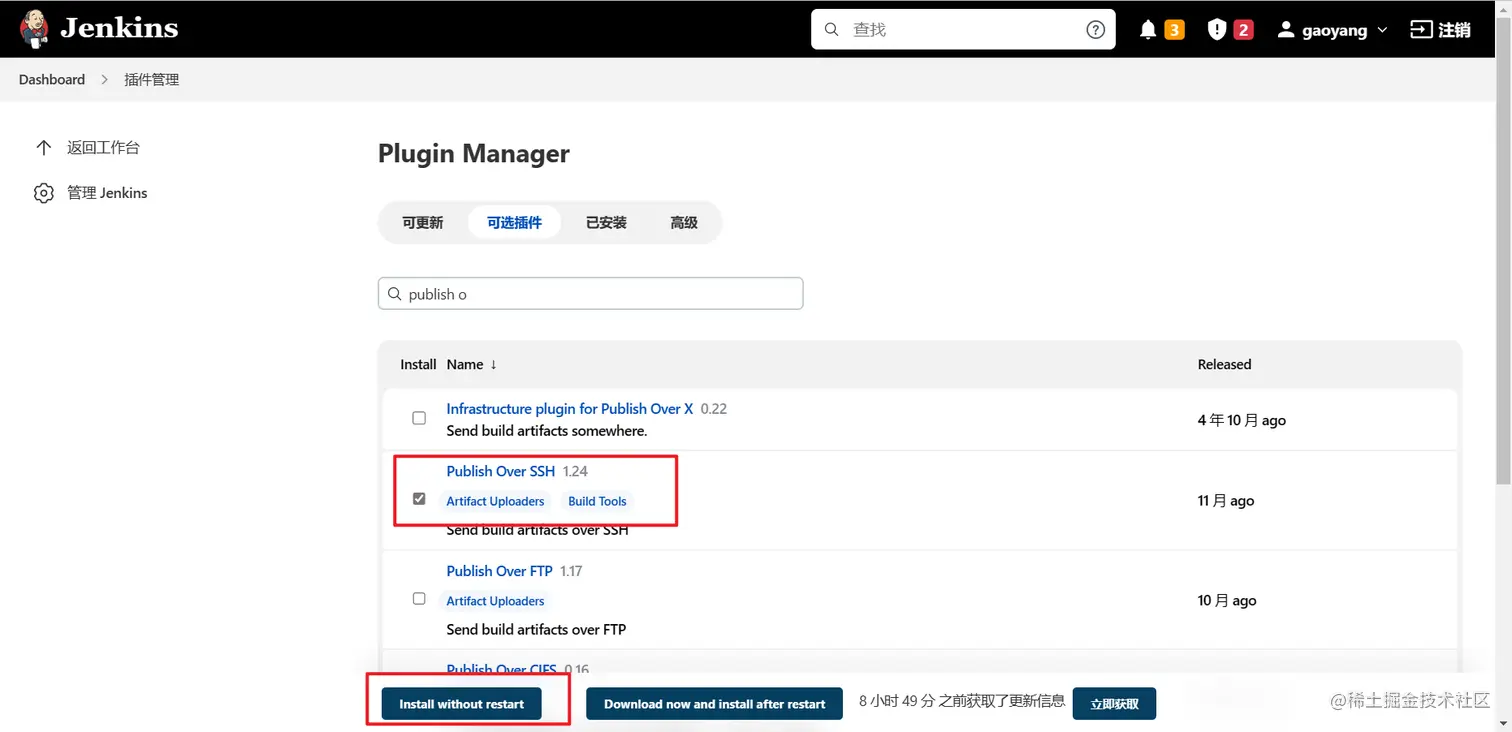Click Download now and install after restart
1512x732 pixels.
tap(715, 704)
